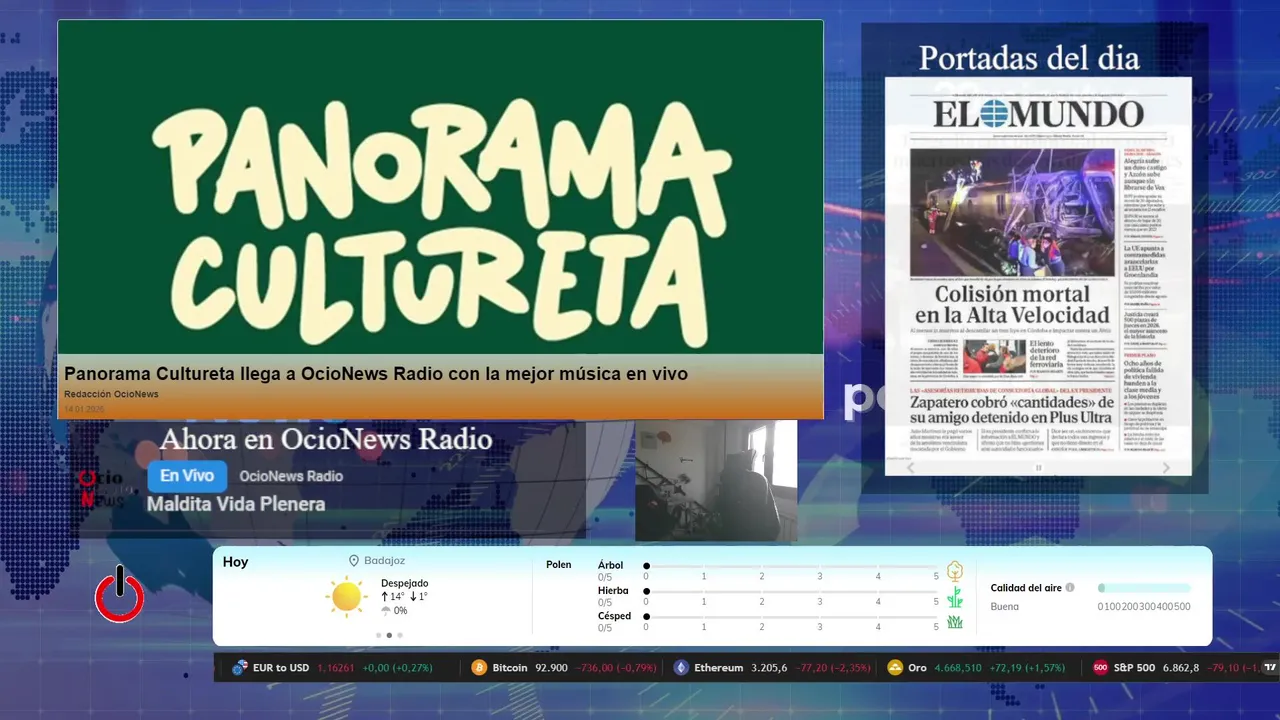
Task: Click the red power button icon
Action: tap(120, 594)
